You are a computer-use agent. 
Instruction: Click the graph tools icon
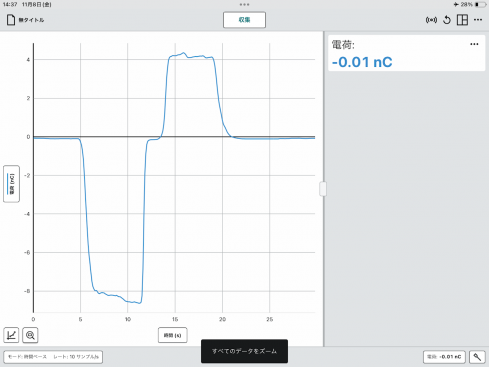[11, 335]
